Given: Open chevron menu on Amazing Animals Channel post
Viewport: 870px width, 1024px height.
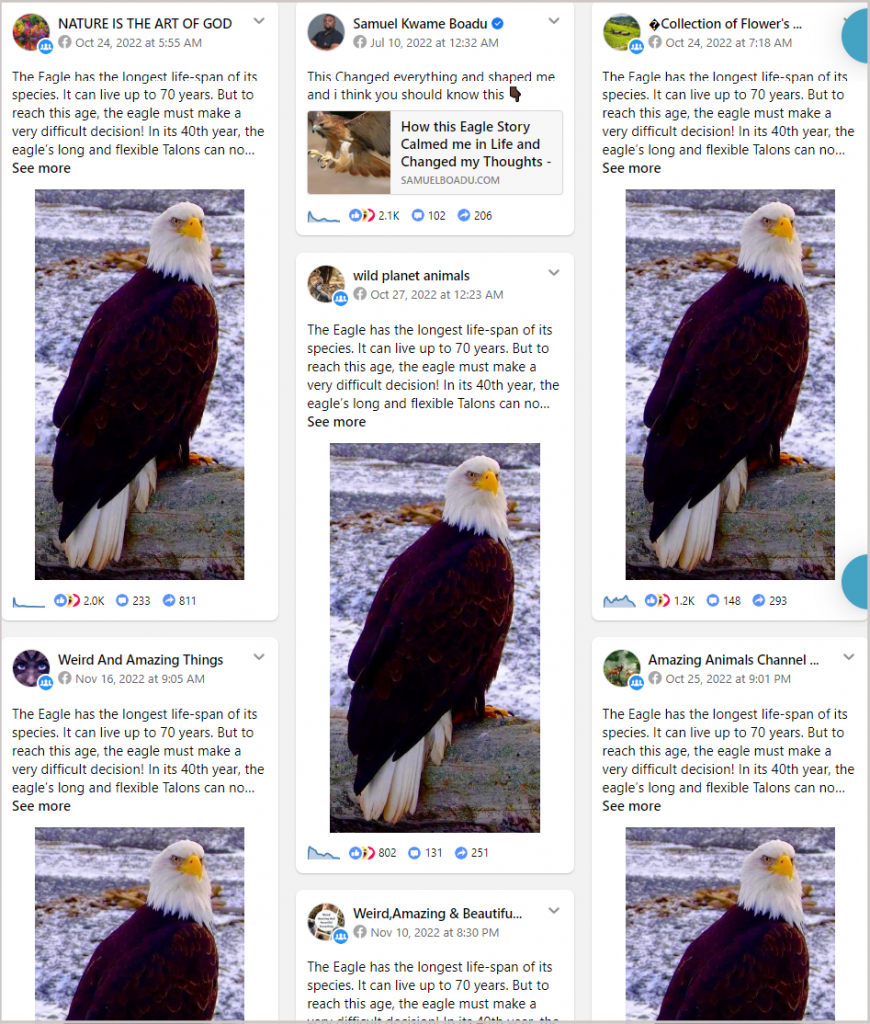Looking at the screenshot, I should [x=849, y=657].
